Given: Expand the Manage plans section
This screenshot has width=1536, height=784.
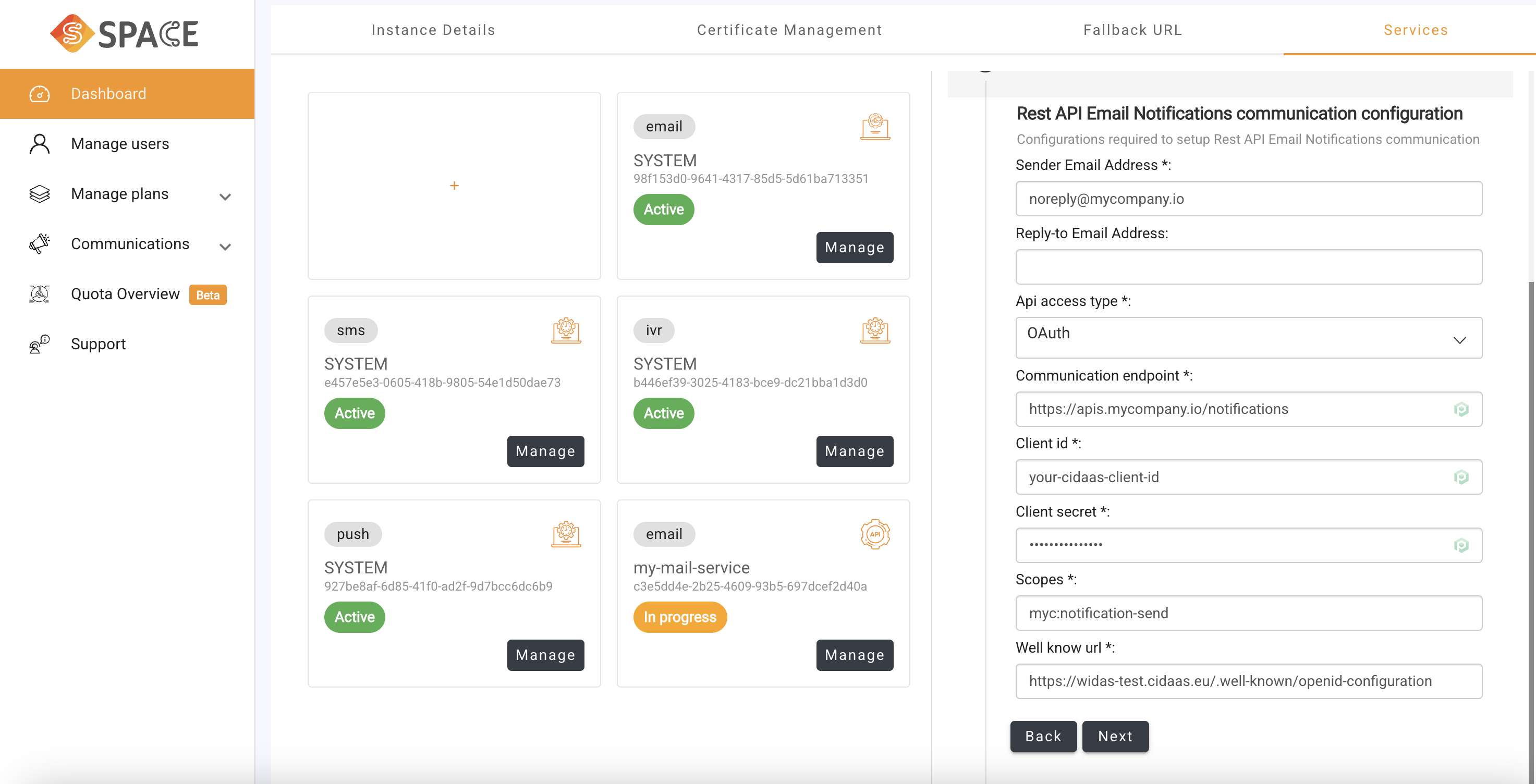Looking at the screenshot, I should [x=225, y=195].
